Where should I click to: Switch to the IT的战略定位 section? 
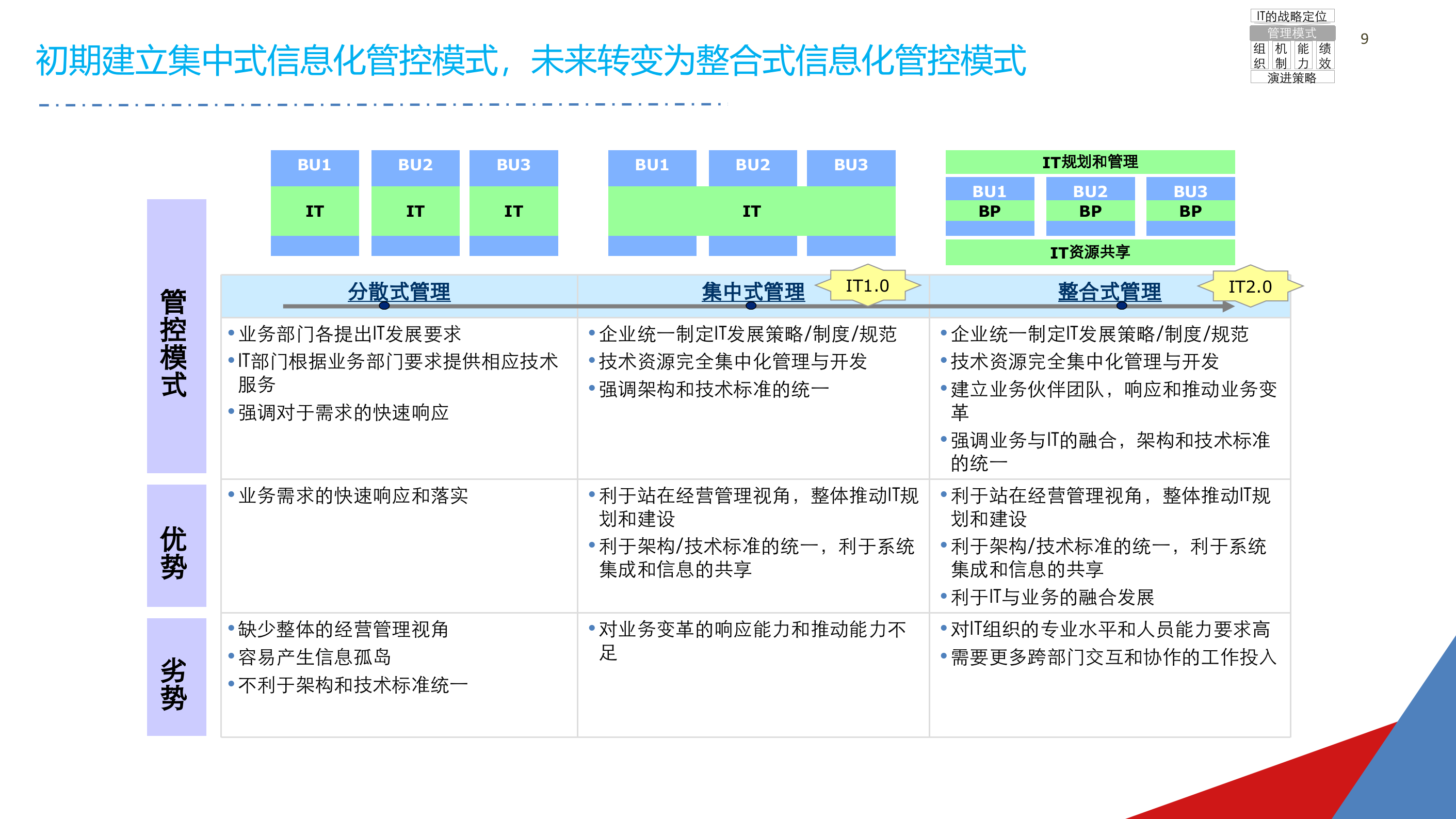1293,17
